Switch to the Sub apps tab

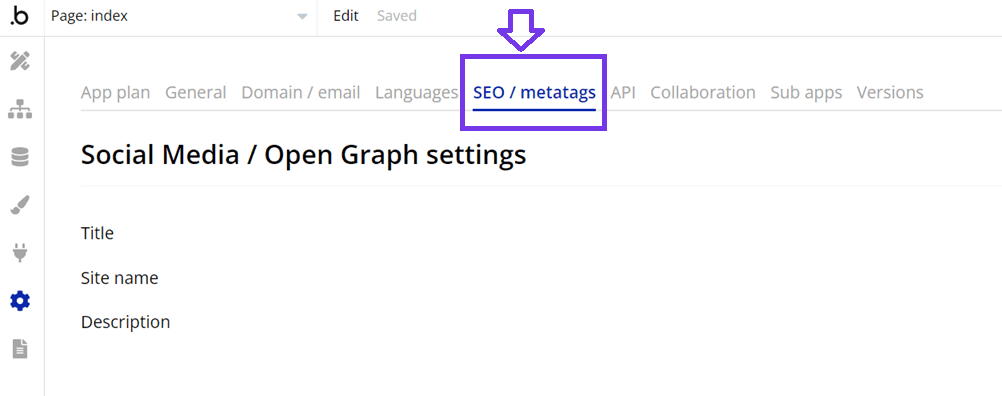806,93
